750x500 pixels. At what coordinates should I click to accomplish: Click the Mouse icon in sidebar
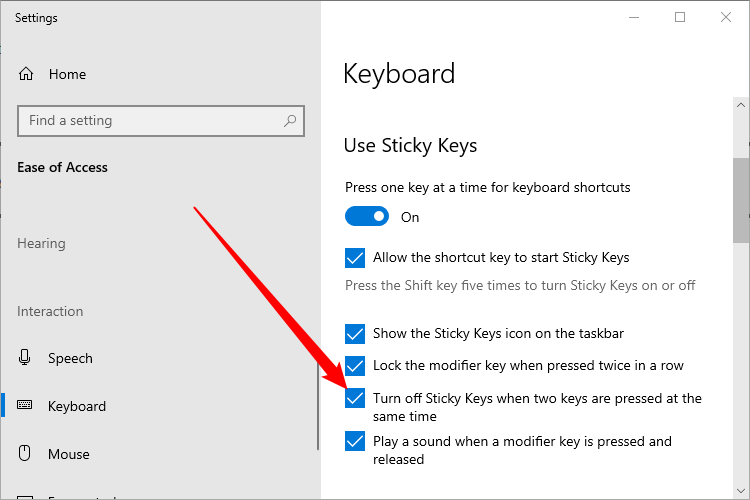[27, 454]
